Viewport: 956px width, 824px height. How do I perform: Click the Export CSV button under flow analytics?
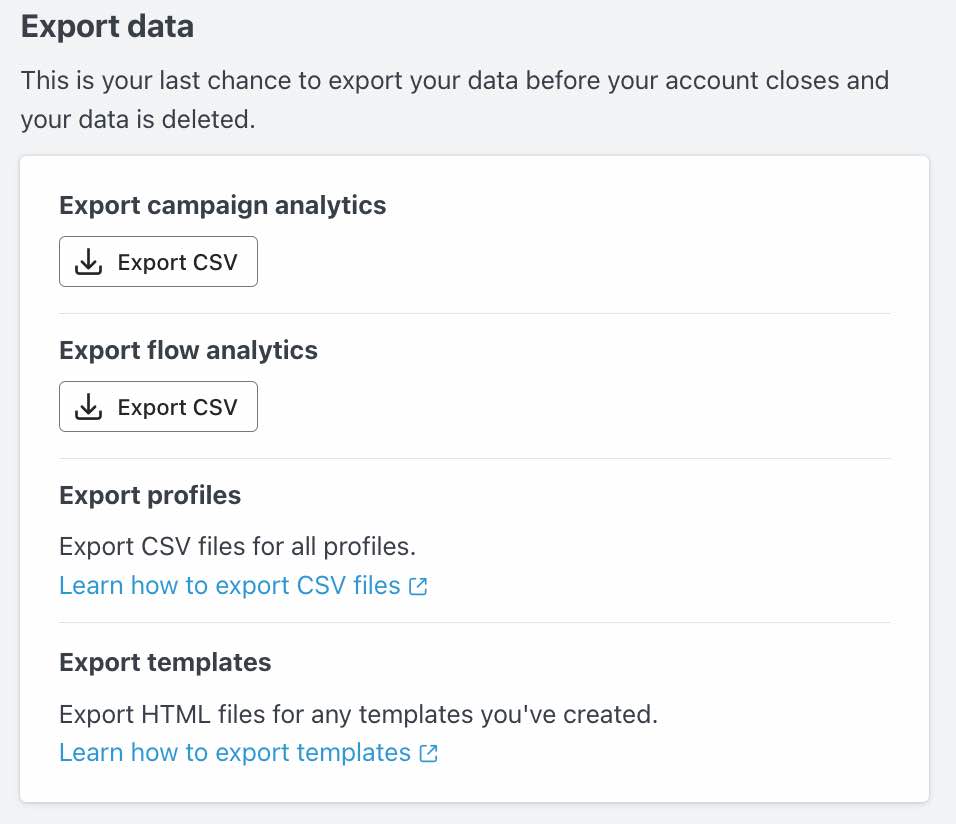click(x=158, y=406)
